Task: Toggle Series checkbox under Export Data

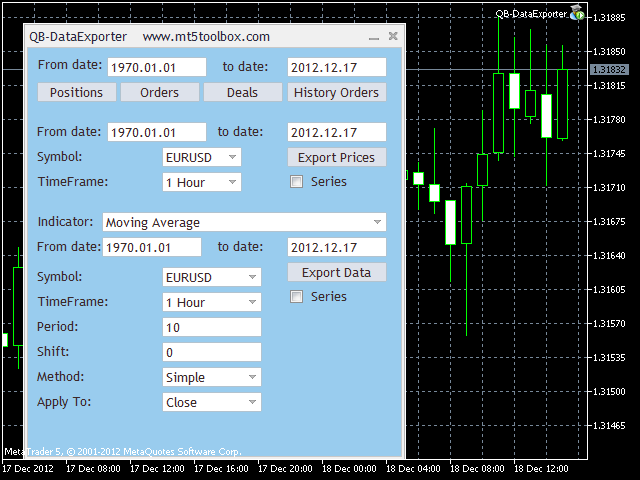Action: [x=296, y=297]
